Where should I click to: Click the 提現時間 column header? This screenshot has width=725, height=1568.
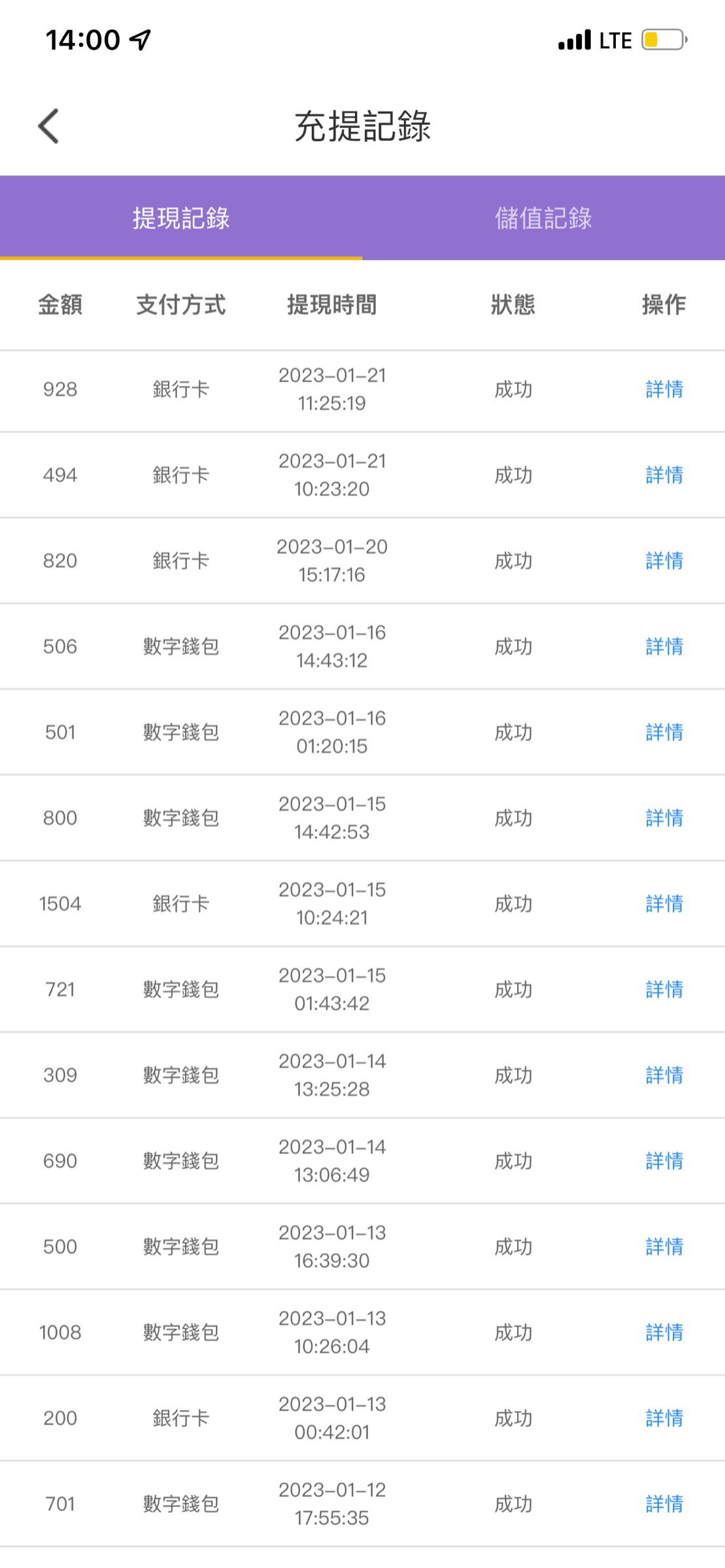[332, 305]
